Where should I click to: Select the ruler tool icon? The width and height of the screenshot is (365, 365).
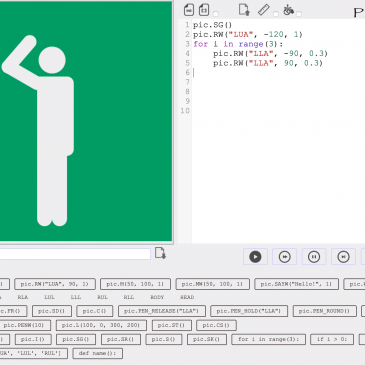[264, 10]
